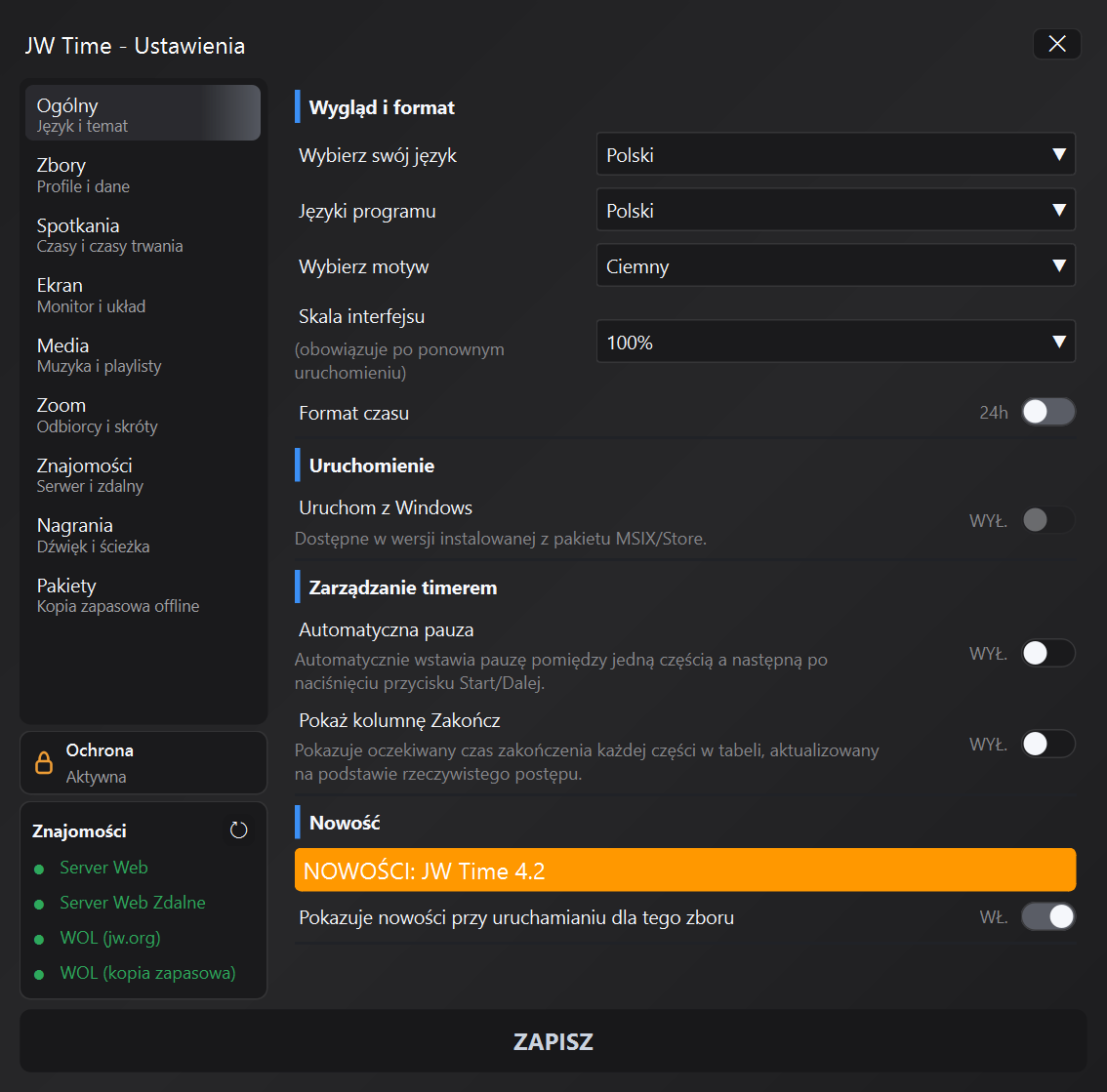Toggle the 24h Format czasu switch
Viewport: 1107px width, 1092px height.
pos(1048,412)
